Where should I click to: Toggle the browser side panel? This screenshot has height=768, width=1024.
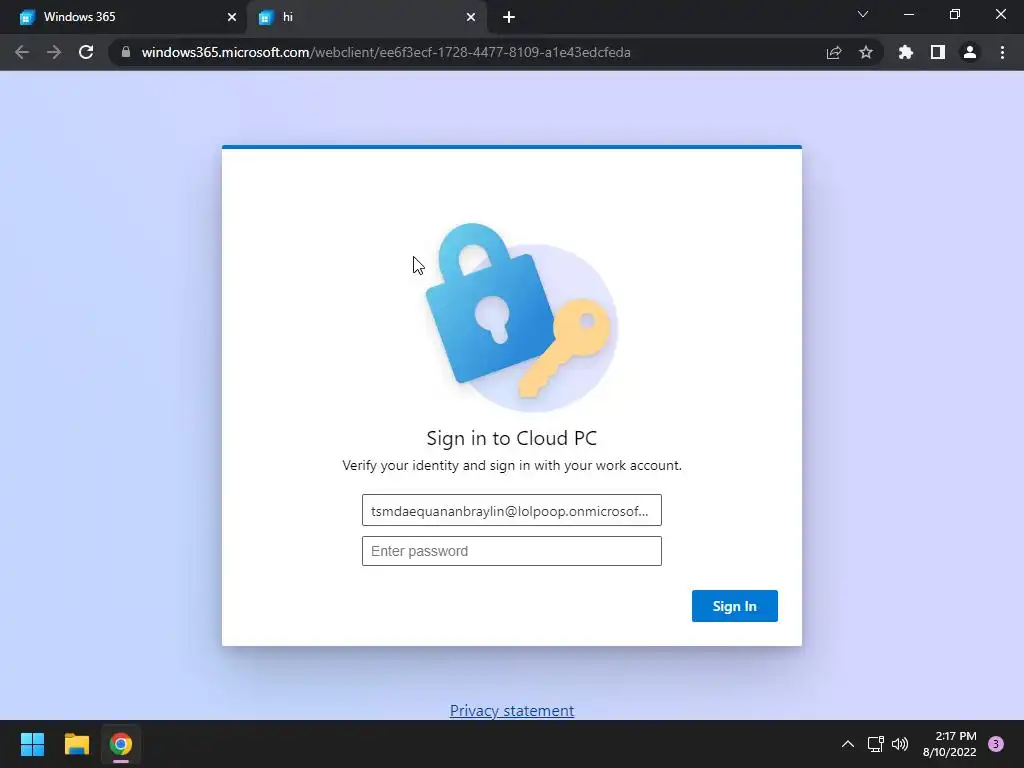coord(938,52)
